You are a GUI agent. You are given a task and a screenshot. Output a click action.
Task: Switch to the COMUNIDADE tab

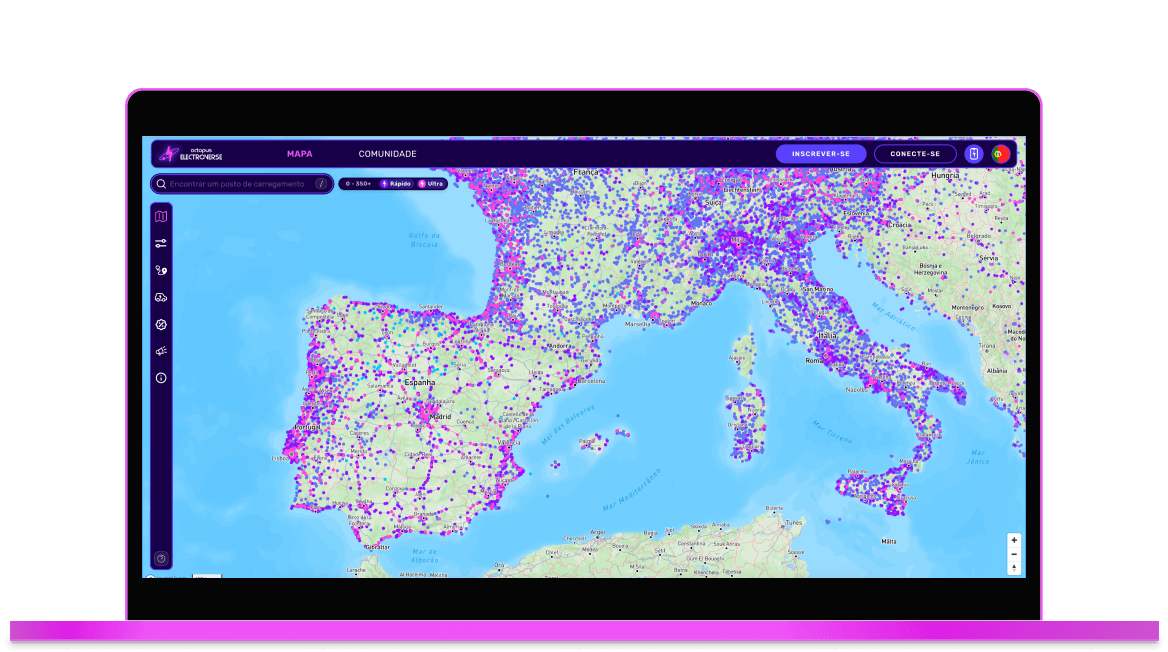(x=387, y=153)
